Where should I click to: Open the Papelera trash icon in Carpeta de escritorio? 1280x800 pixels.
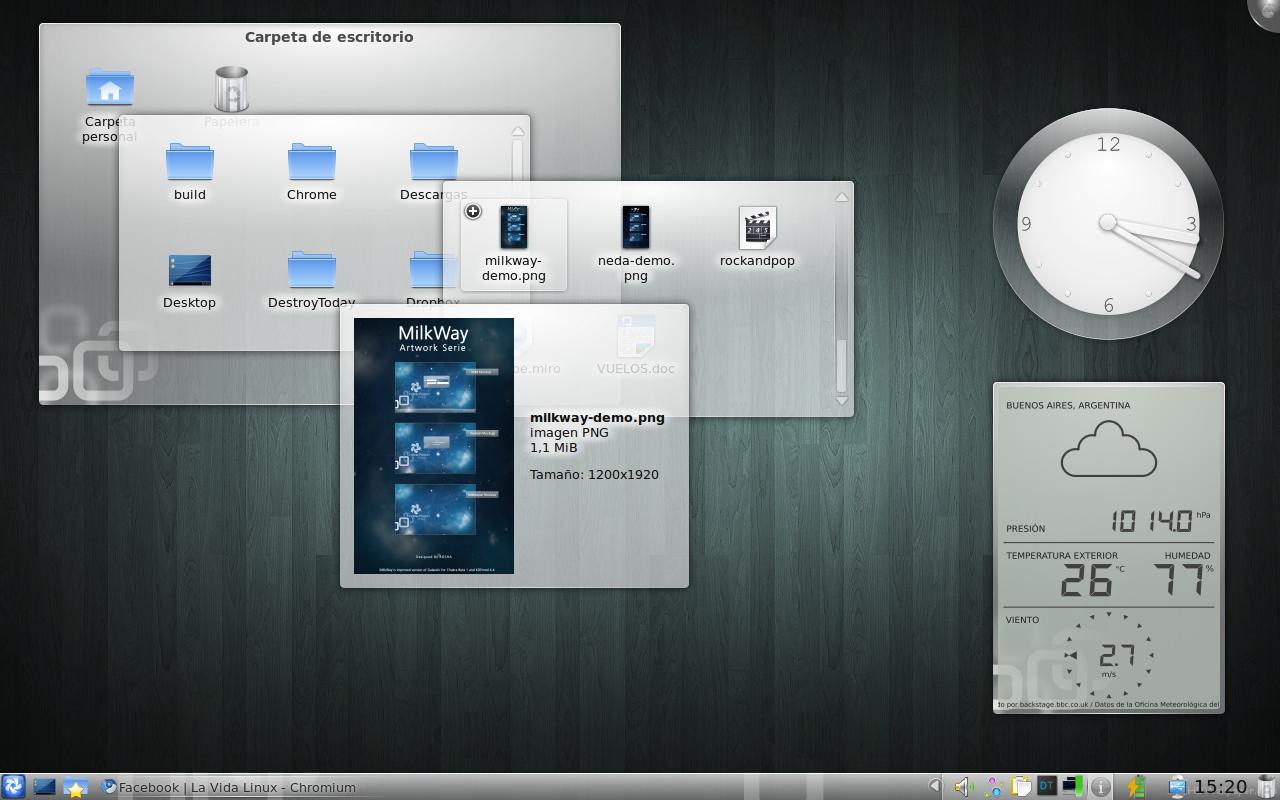tap(232, 88)
